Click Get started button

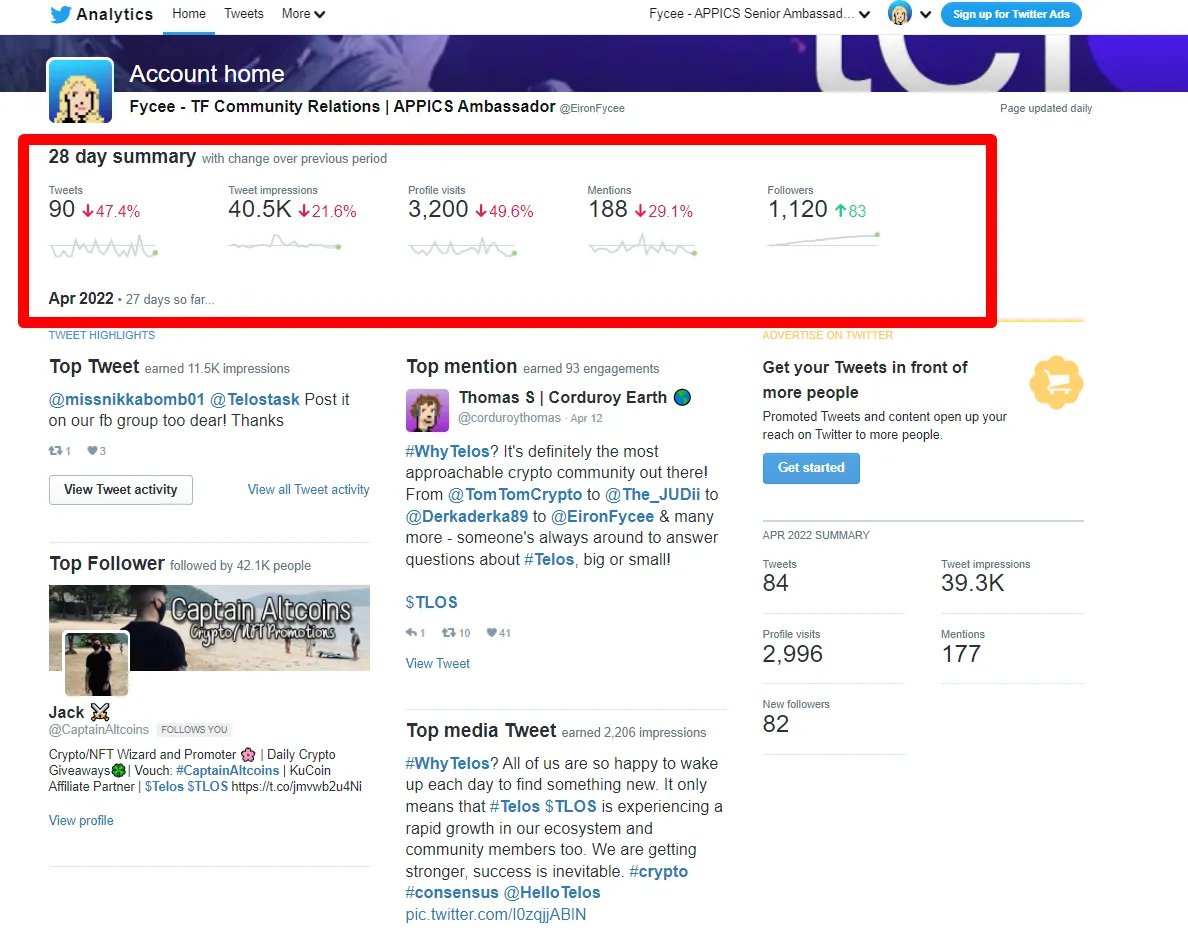coord(811,468)
